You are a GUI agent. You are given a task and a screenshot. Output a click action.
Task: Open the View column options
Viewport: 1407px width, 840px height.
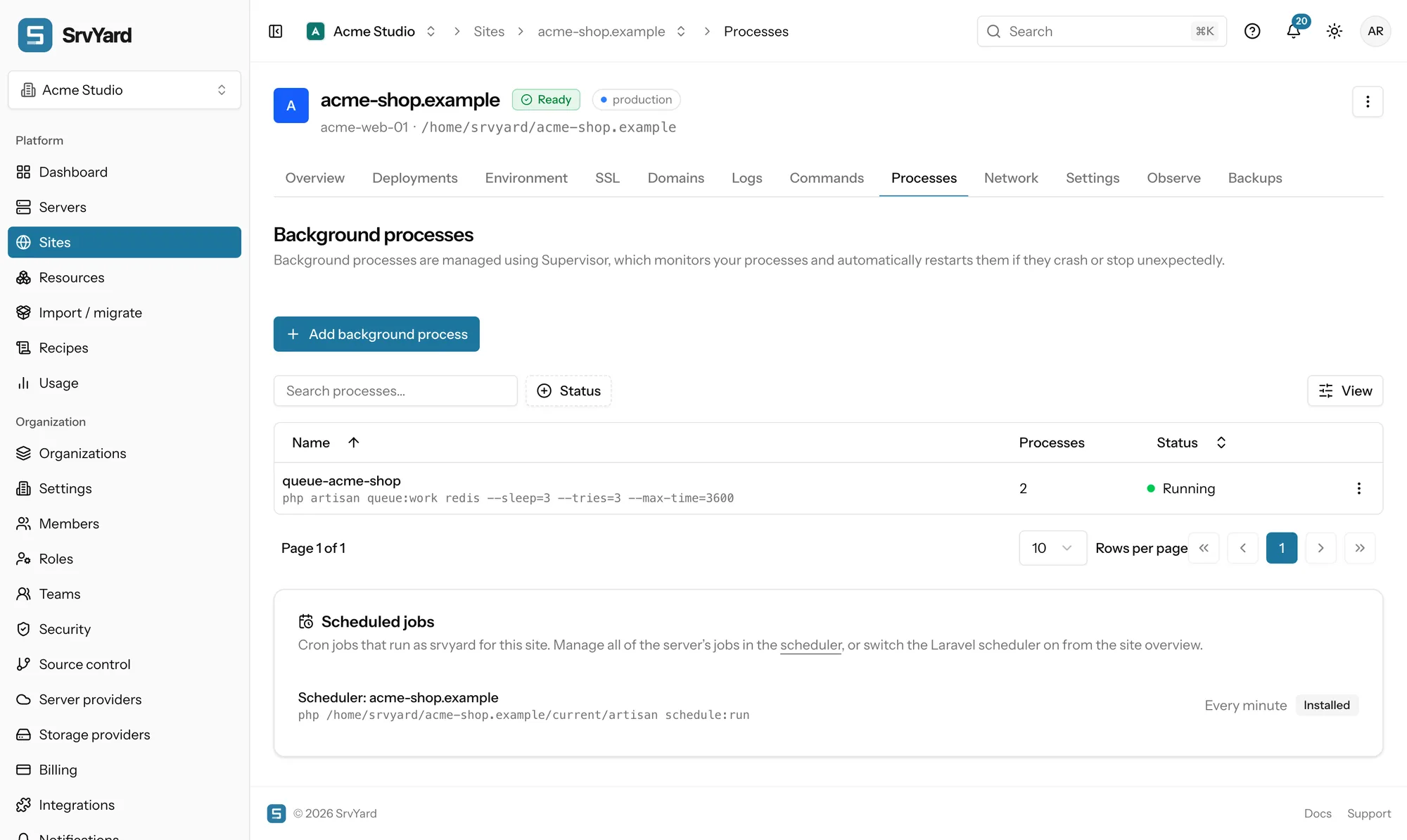click(x=1345, y=390)
